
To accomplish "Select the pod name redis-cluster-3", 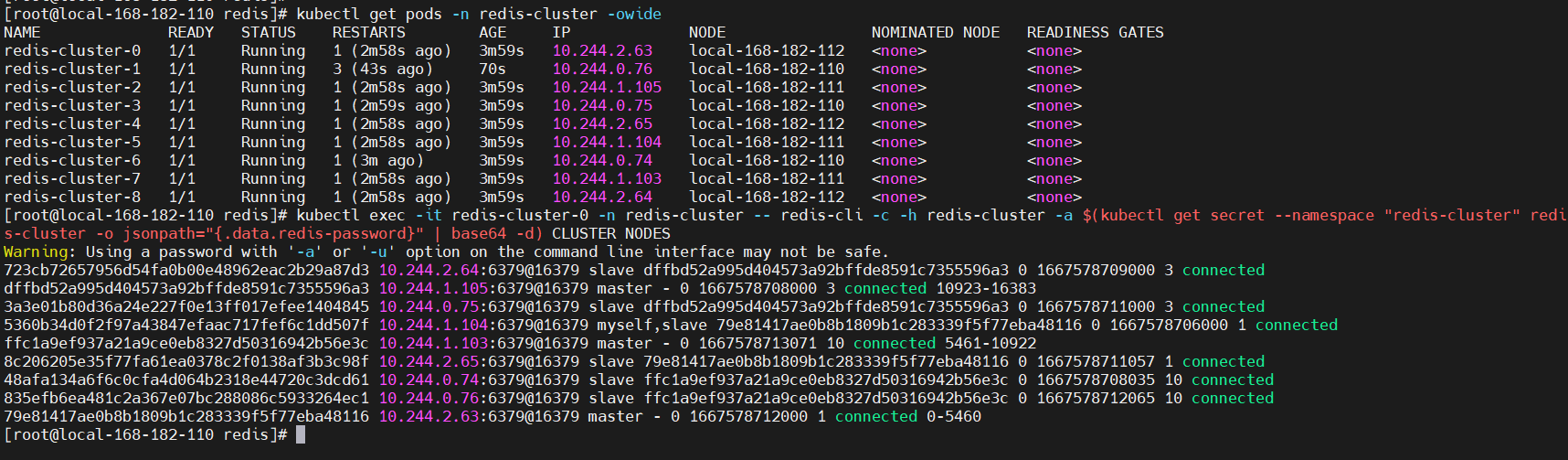I will 72,105.
